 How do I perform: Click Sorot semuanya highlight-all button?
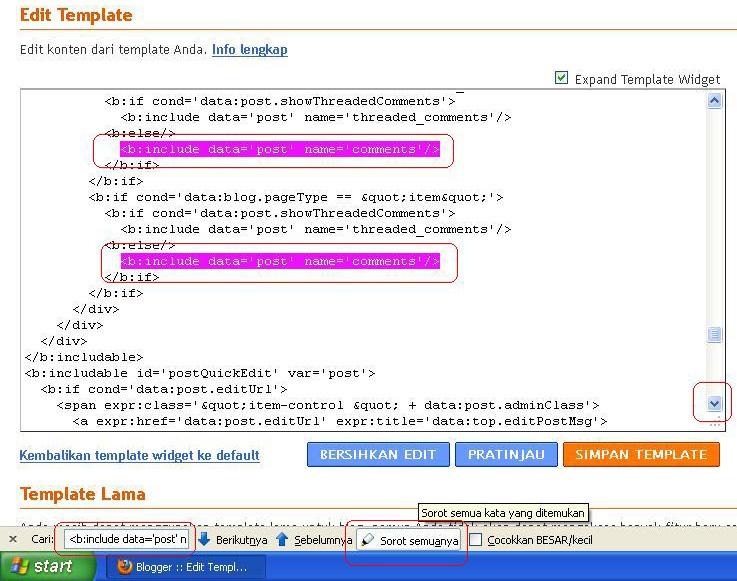point(409,540)
